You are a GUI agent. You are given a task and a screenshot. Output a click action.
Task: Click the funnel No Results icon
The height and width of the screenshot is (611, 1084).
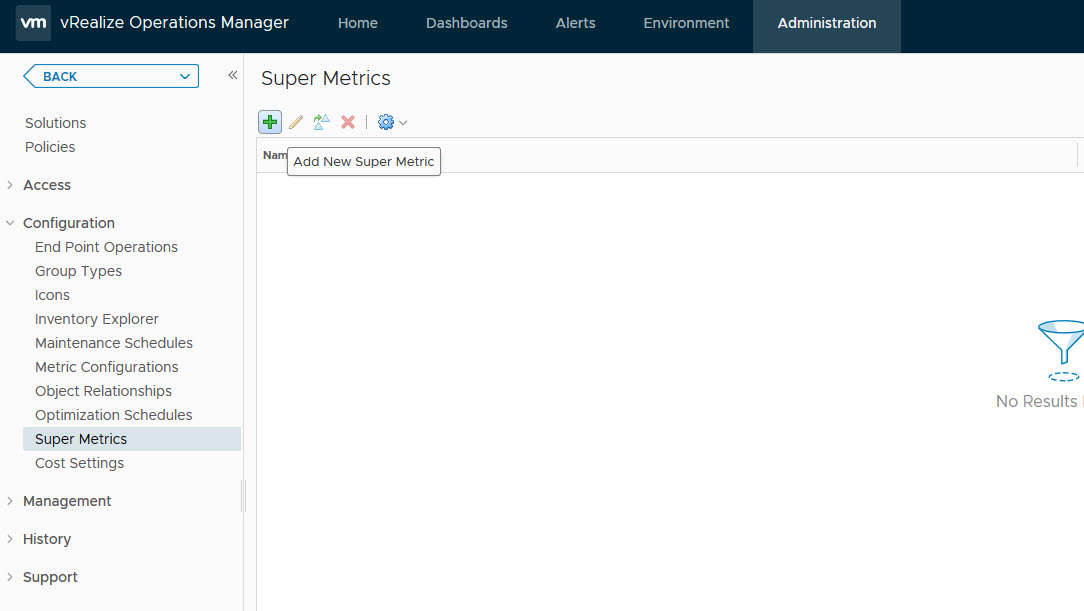point(1062,349)
